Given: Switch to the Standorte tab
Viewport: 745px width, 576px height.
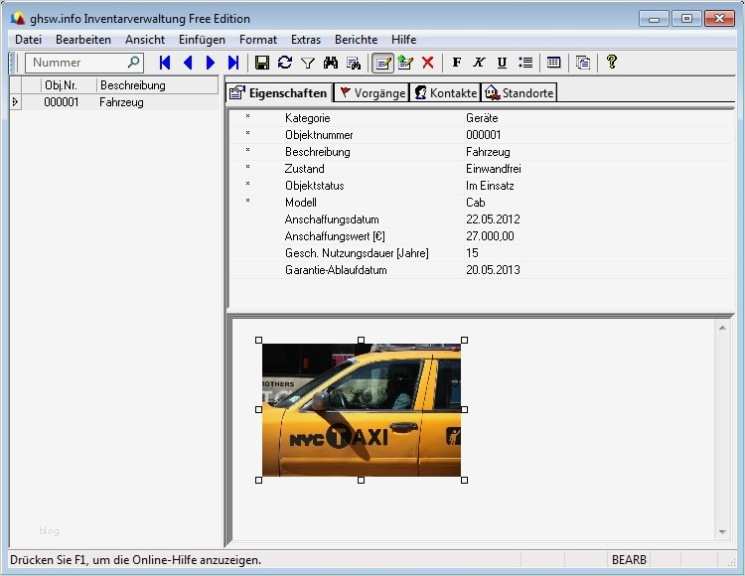Looking at the screenshot, I should coord(519,93).
